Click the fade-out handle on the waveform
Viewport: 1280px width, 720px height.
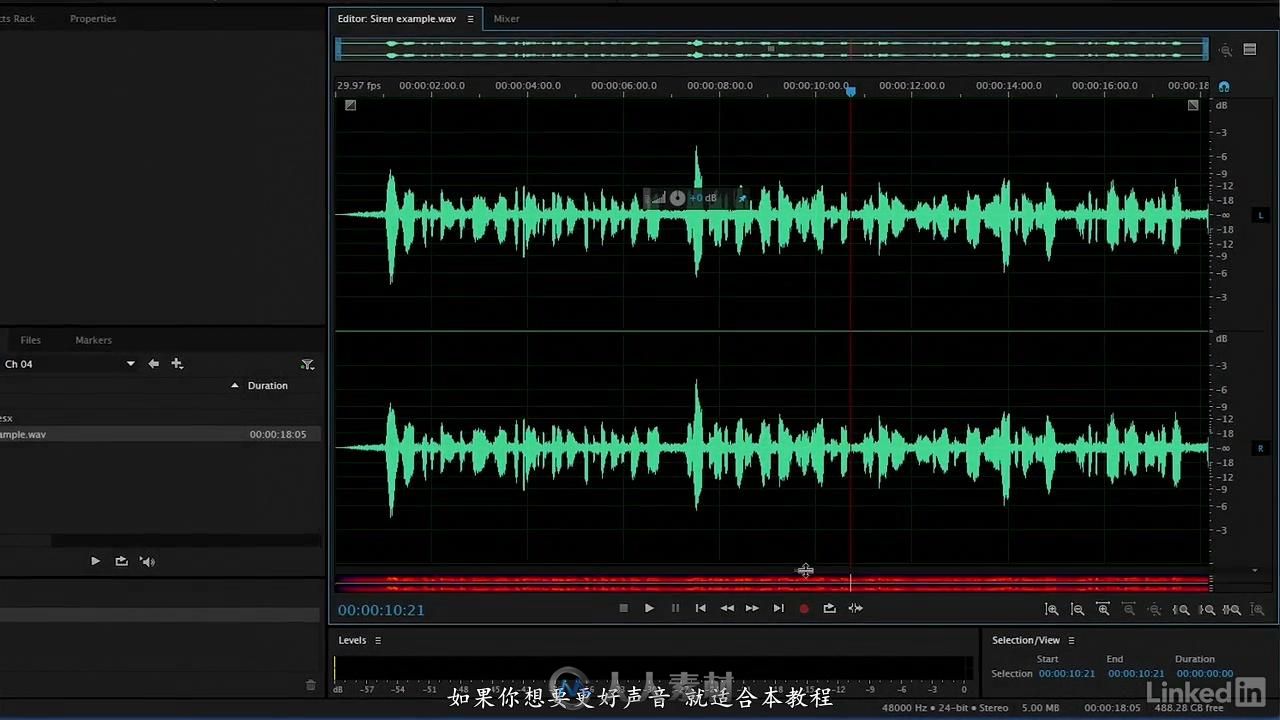coord(1193,105)
